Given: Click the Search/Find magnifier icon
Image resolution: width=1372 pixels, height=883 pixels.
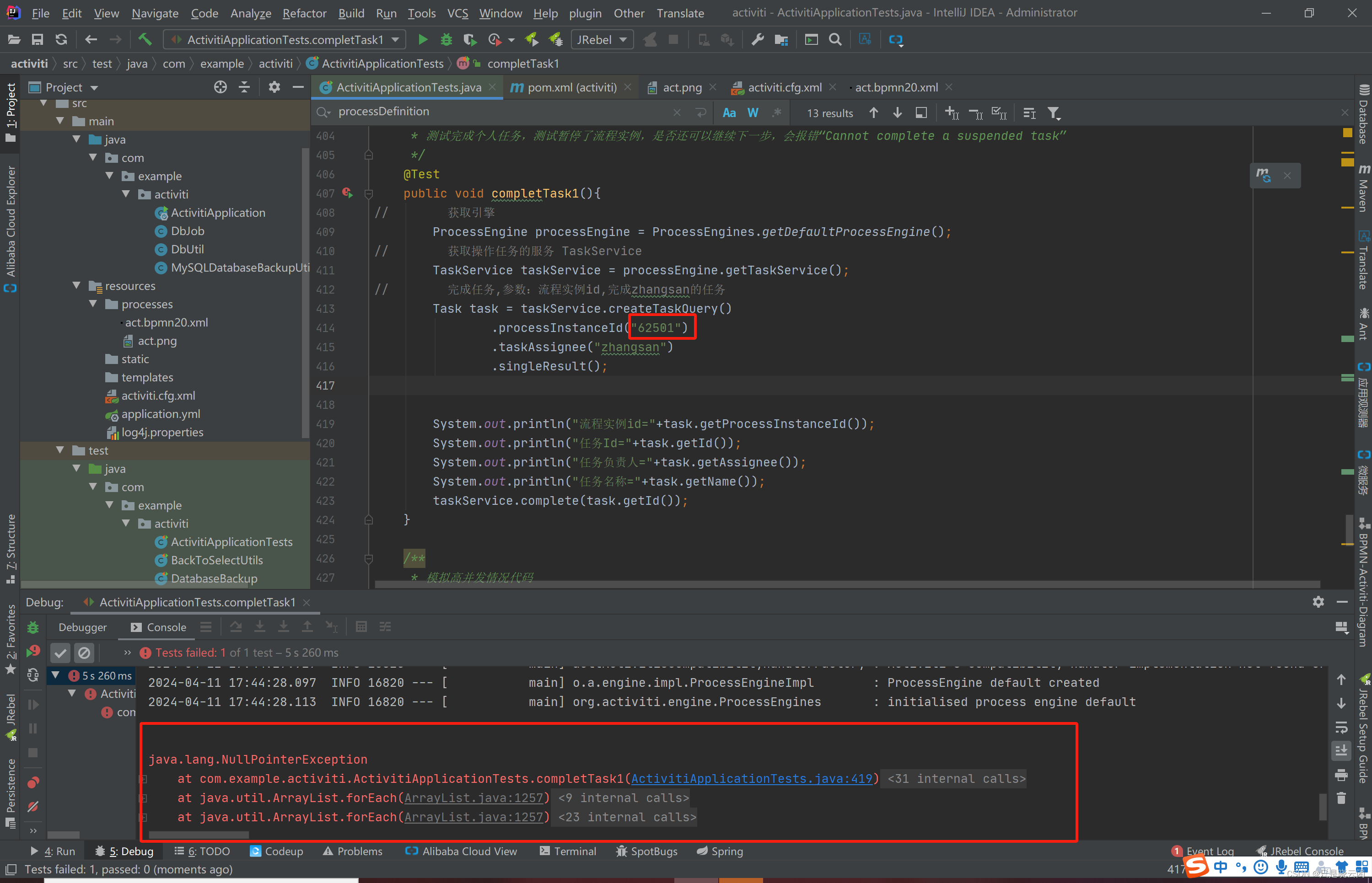Looking at the screenshot, I should coord(834,39).
